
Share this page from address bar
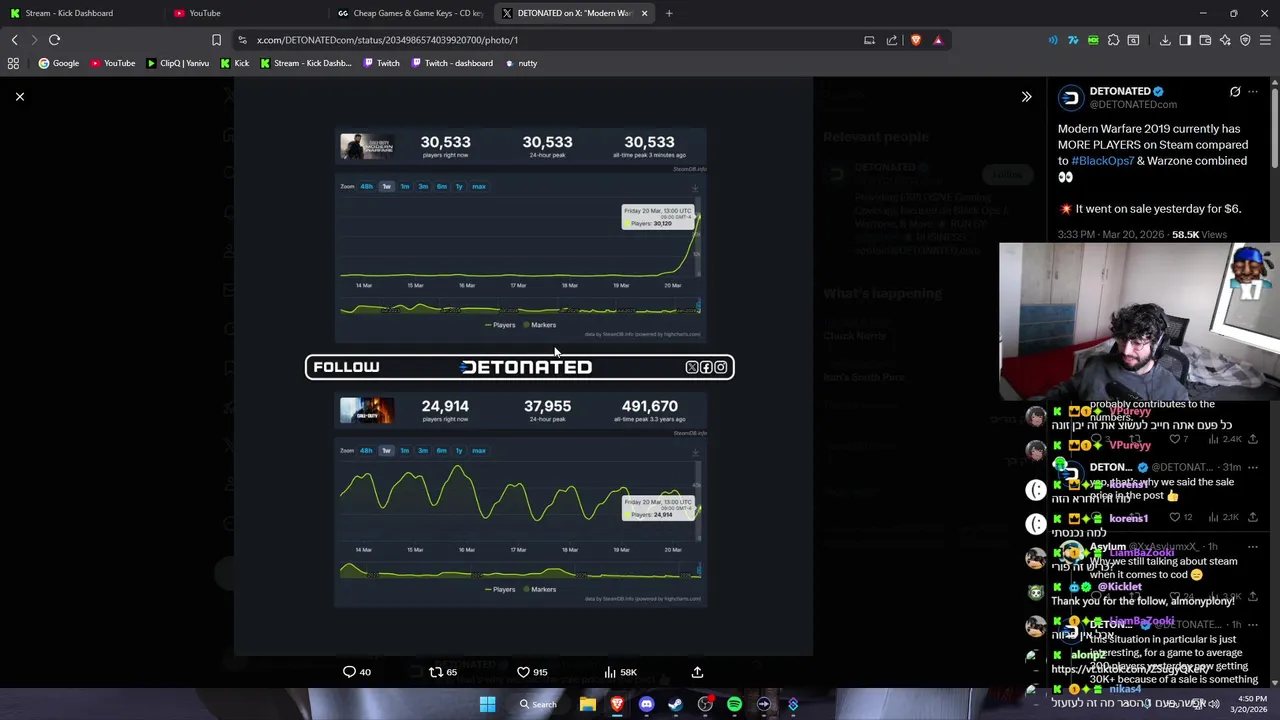(x=892, y=40)
